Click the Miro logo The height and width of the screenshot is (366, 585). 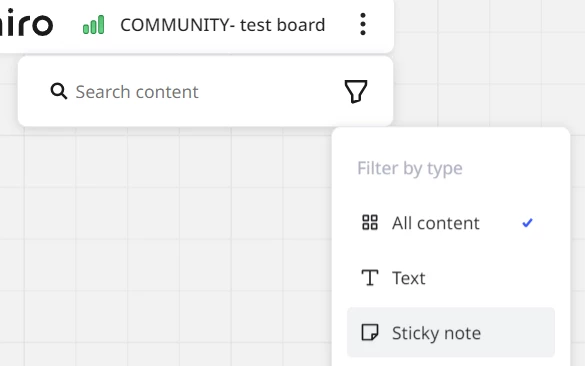(26, 23)
